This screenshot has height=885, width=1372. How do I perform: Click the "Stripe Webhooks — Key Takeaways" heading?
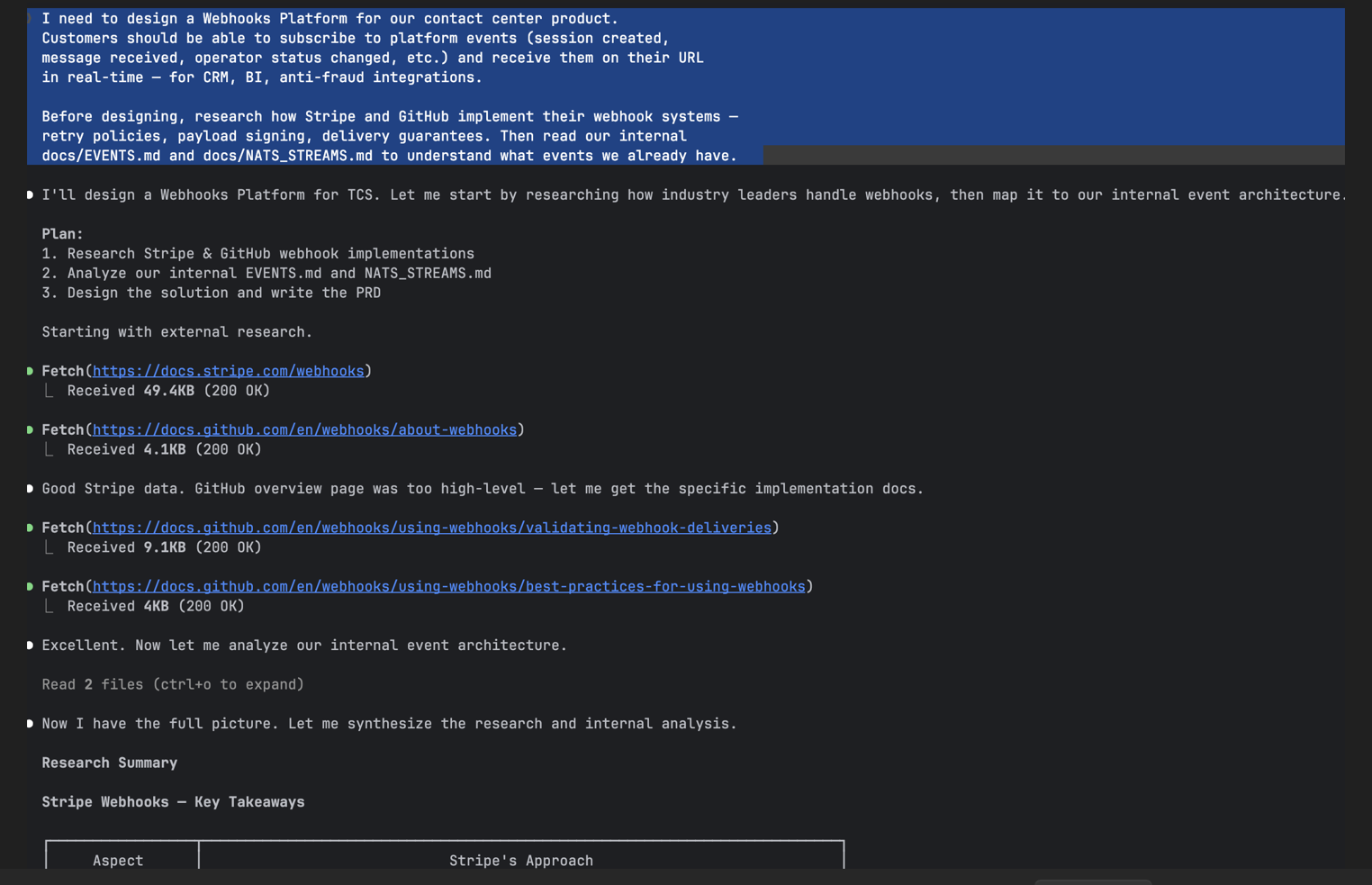[x=173, y=801]
